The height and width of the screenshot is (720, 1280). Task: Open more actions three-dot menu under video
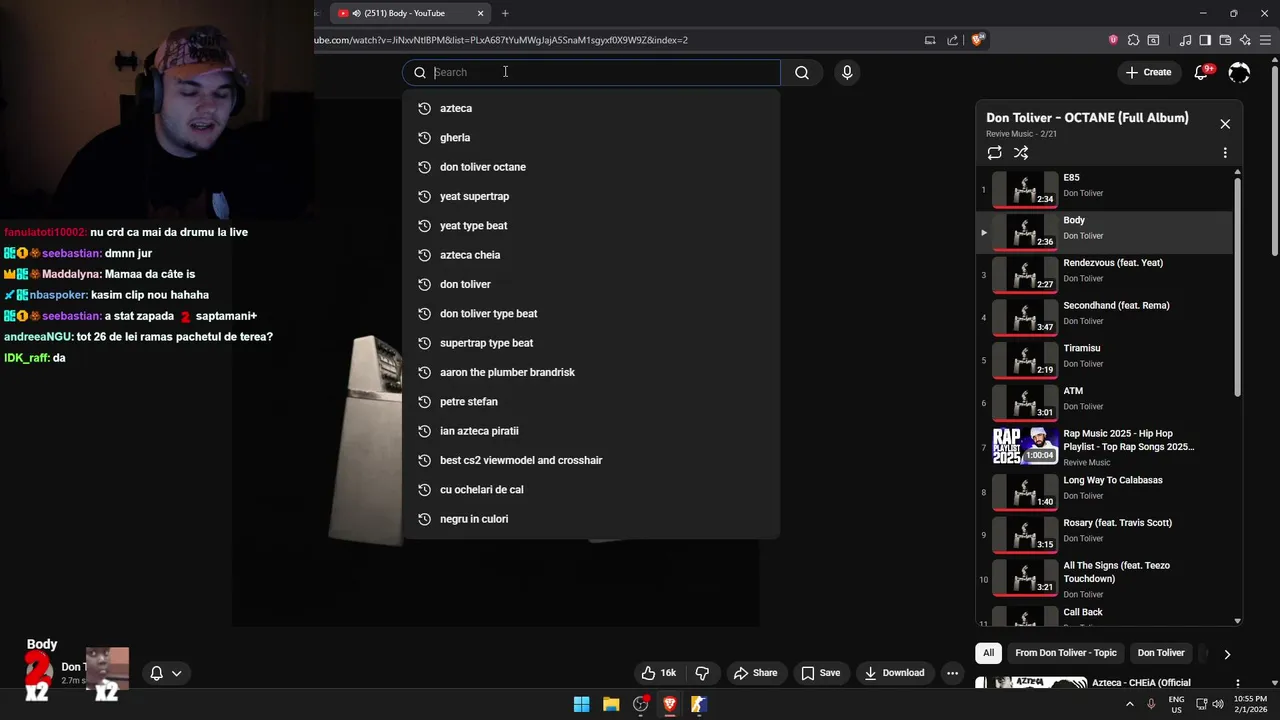pyautogui.click(x=952, y=673)
